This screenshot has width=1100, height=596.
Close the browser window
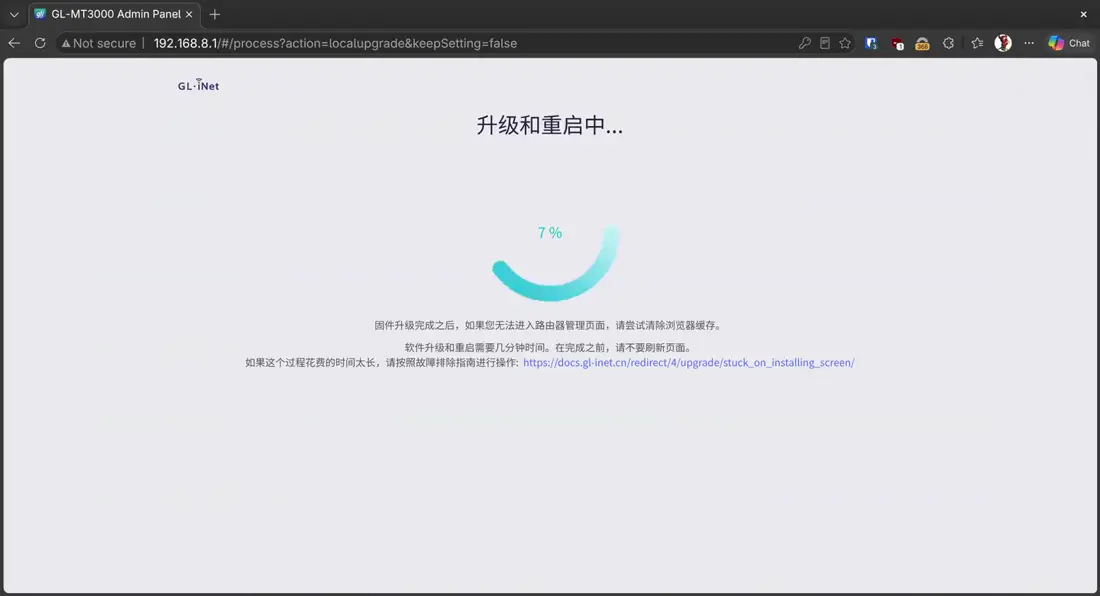[x=1083, y=14]
